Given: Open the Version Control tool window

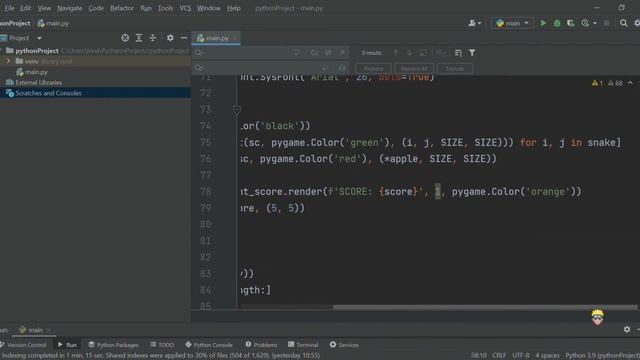Looking at the screenshot, I should click(24, 345).
